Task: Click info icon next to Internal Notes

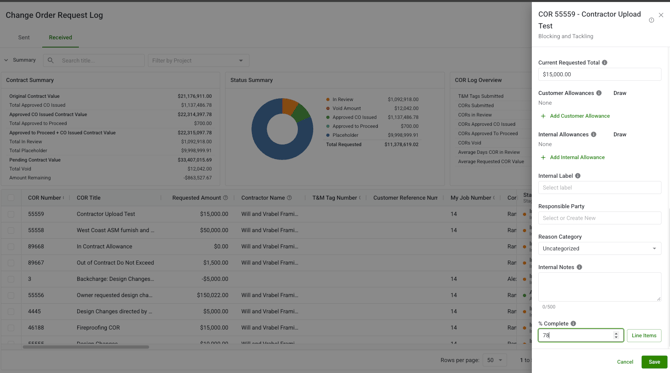Action: tap(579, 267)
